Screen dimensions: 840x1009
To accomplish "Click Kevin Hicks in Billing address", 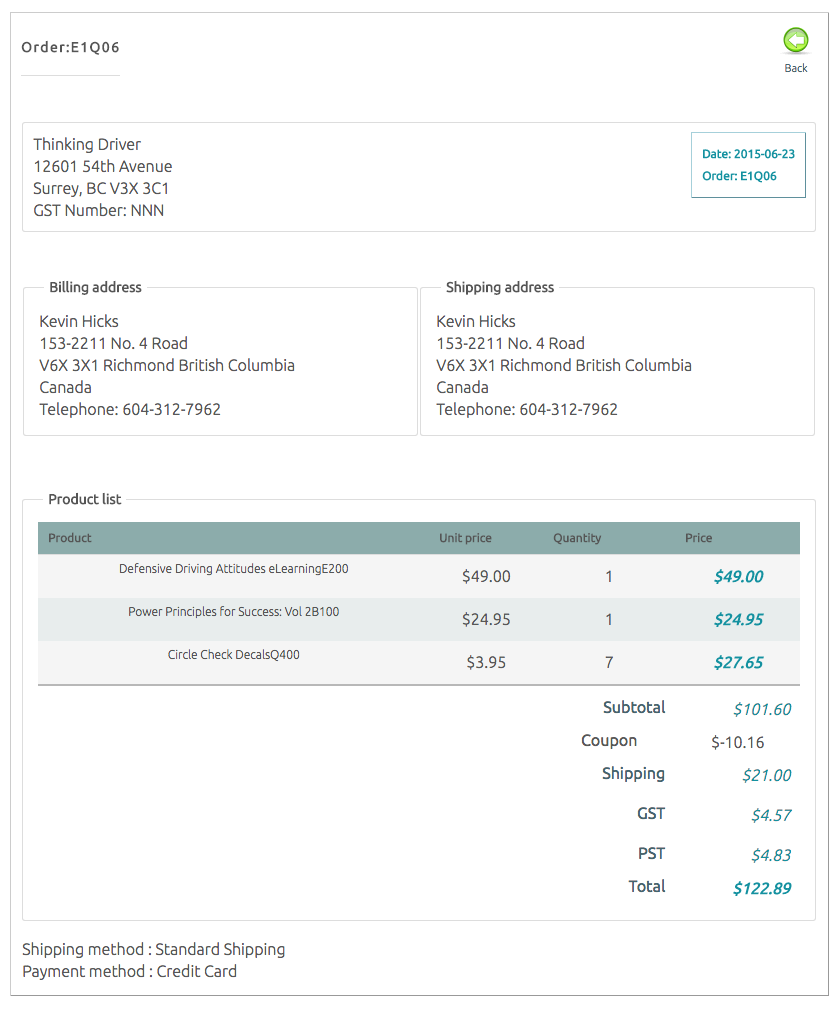I will [79, 321].
